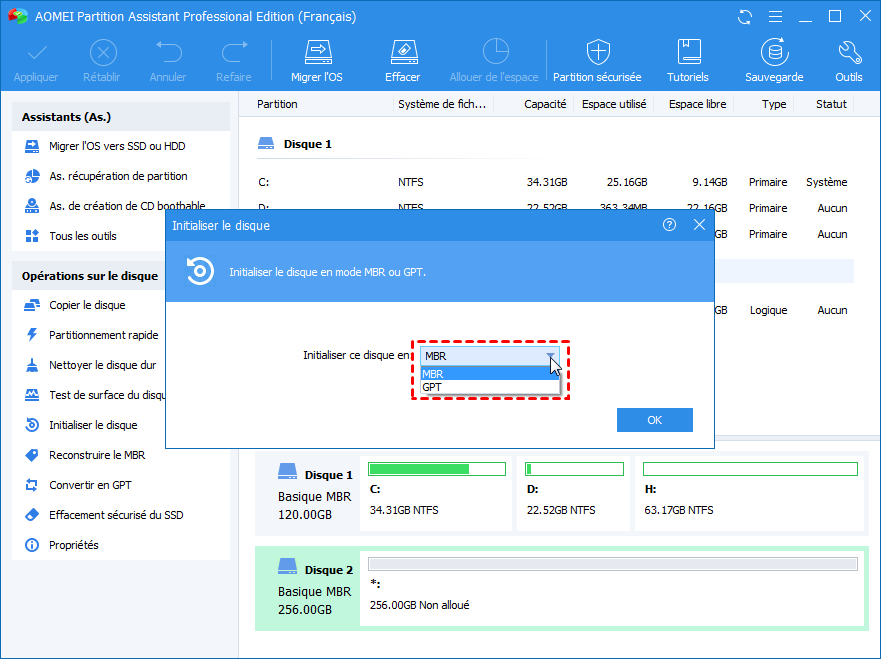Screen dimensions: 881x659
Task: Select the C: partition row in list
Action: click(x=553, y=182)
